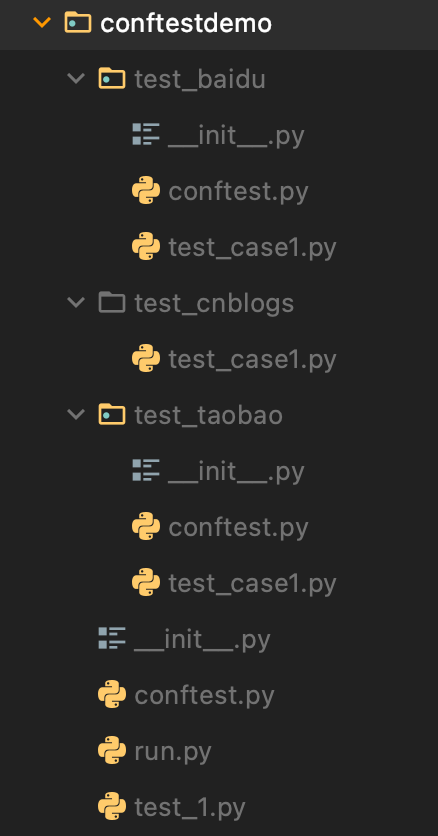Screen dimensions: 438x836
Task: Click the Python icon beside test_1.py
Action: pyautogui.click(x=112, y=807)
